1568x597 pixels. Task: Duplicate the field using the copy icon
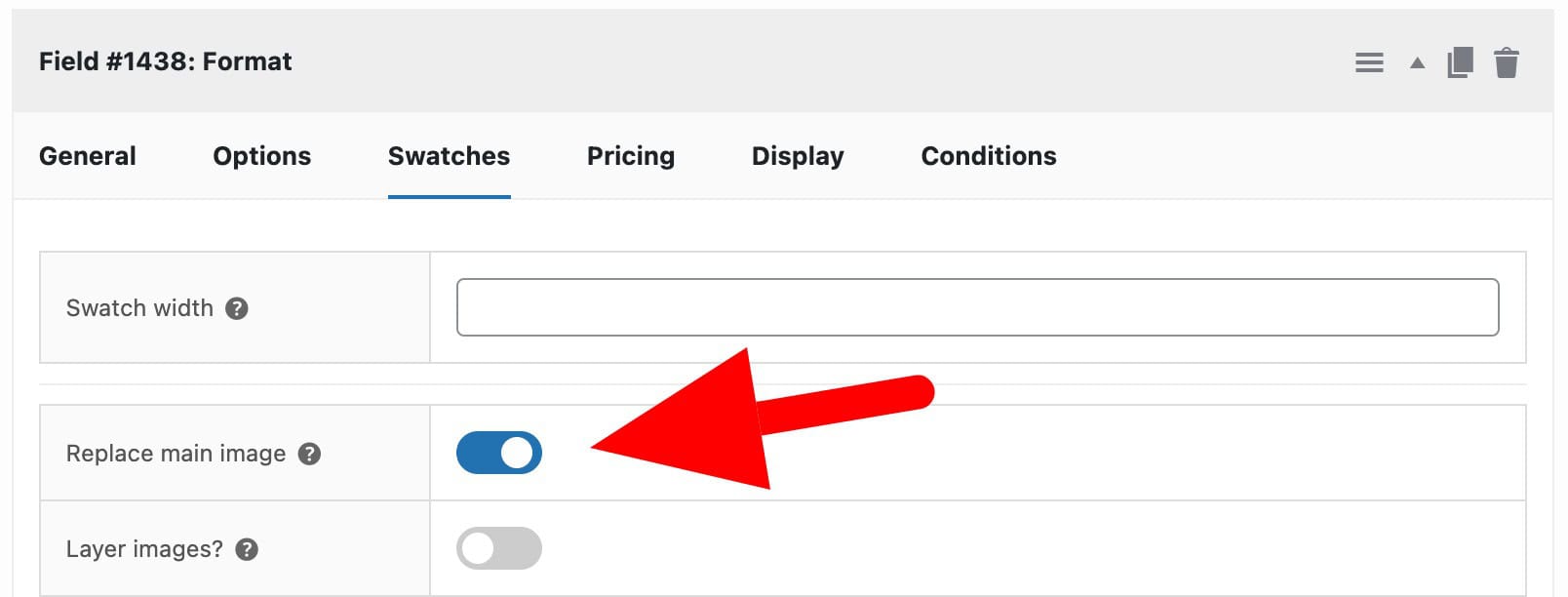[x=1458, y=61]
